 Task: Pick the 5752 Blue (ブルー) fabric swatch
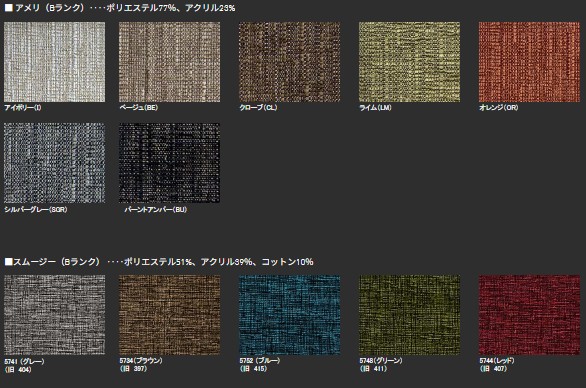[x=290, y=315]
